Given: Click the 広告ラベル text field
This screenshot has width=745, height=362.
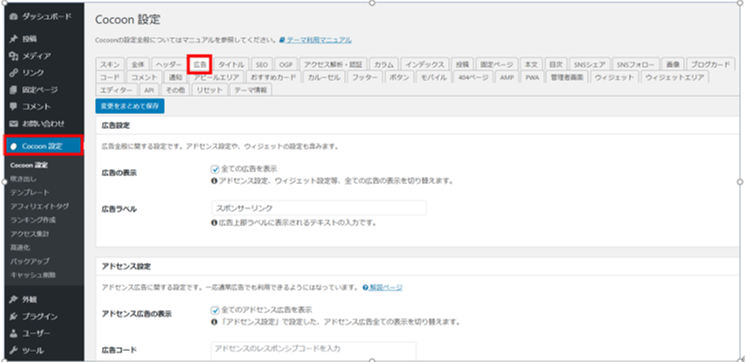Looking at the screenshot, I should coord(318,208).
